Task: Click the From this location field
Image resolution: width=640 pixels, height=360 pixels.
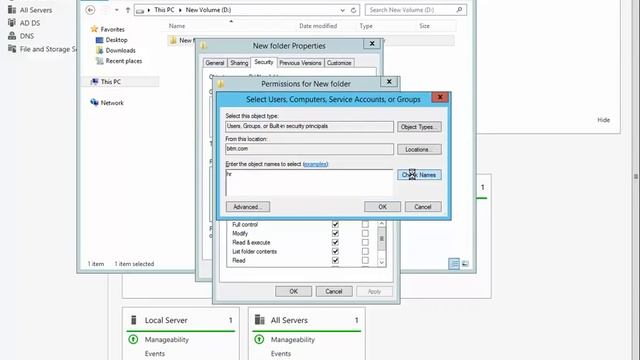Action: coord(309,149)
